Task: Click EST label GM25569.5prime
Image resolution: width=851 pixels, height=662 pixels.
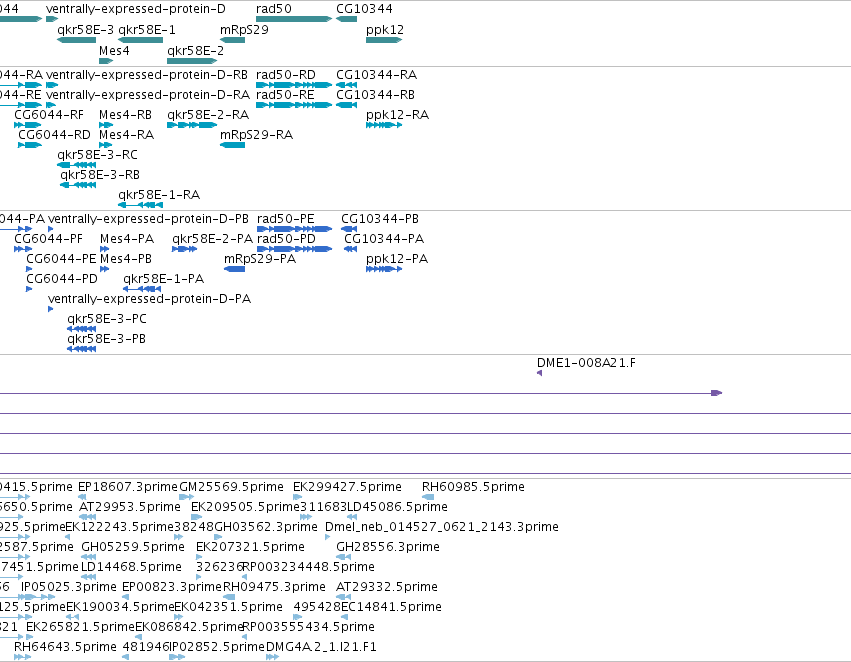Action: (231, 487)
